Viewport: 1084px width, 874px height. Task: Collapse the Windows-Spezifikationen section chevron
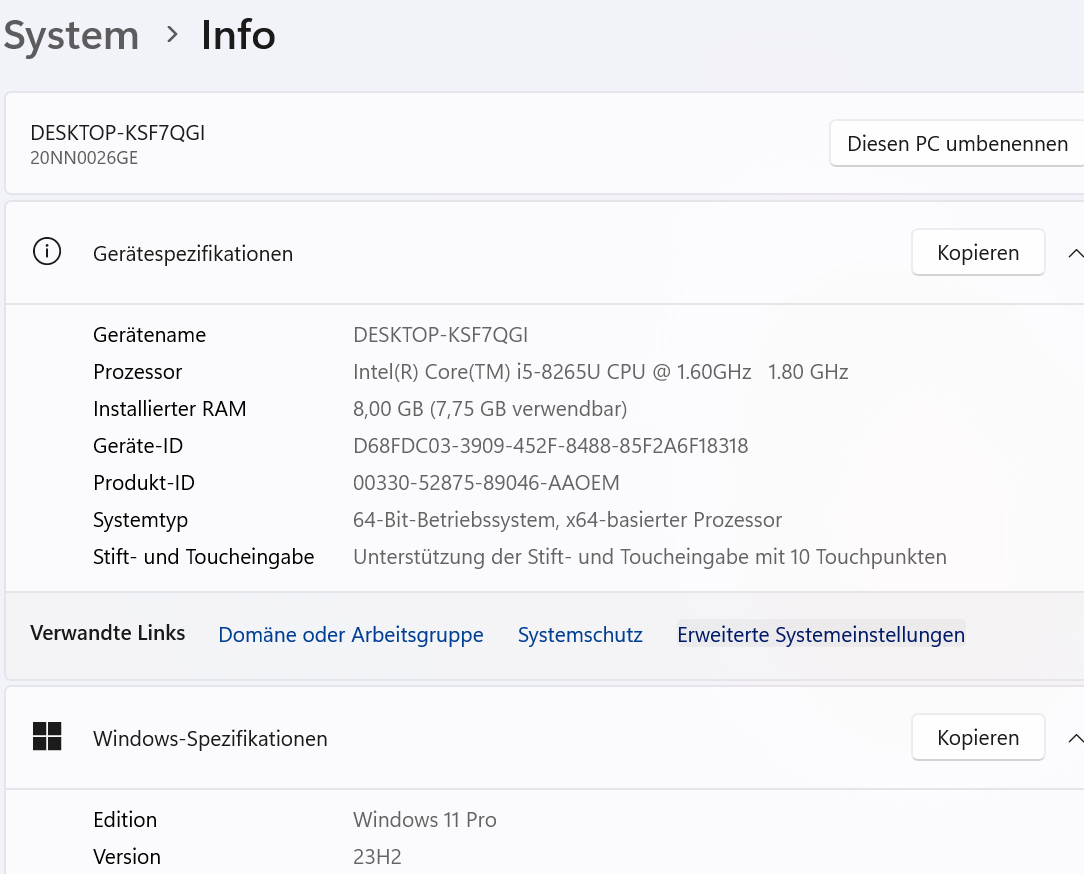tap(1075, 738)
